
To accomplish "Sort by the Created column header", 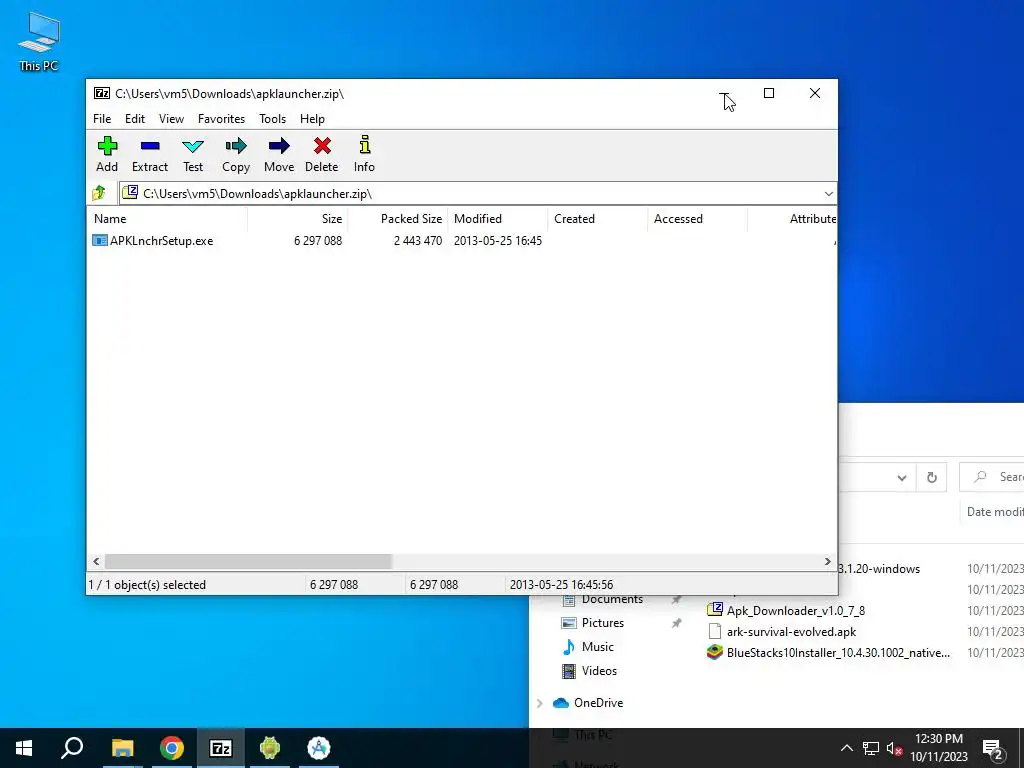I will [598, 219].
